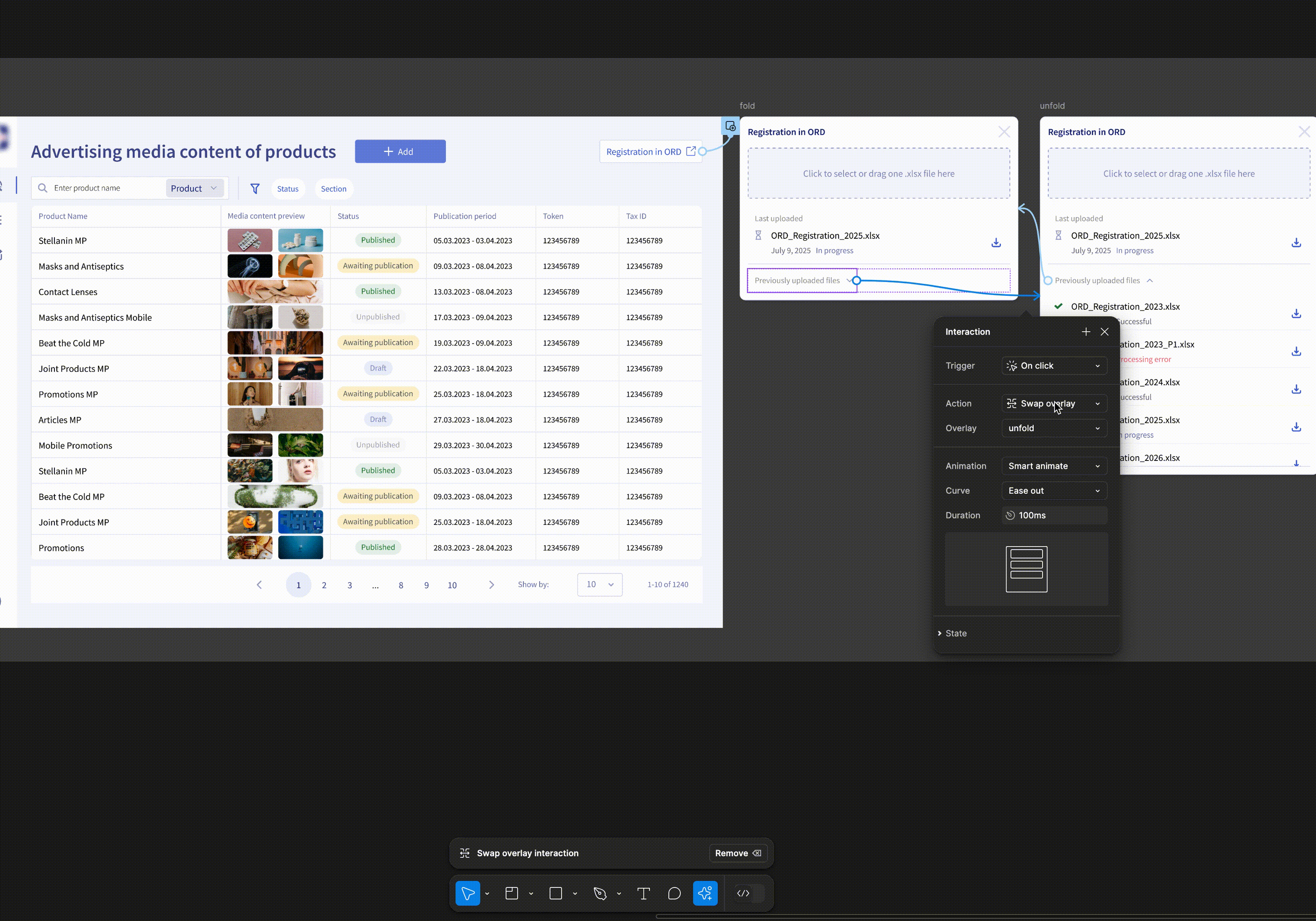Select the Rectangle shape tool
Viewport: 1316px width, 921px height.
coord(555,893)
